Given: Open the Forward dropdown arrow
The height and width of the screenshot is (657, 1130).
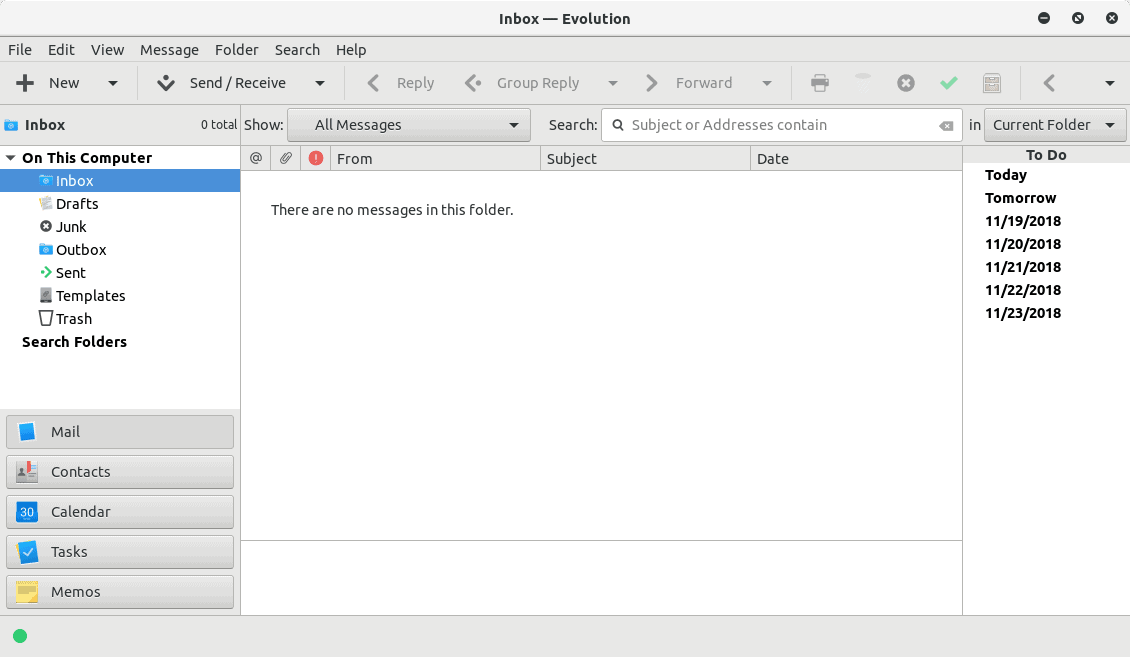Looking at the screenshot, I should [767, 83].
